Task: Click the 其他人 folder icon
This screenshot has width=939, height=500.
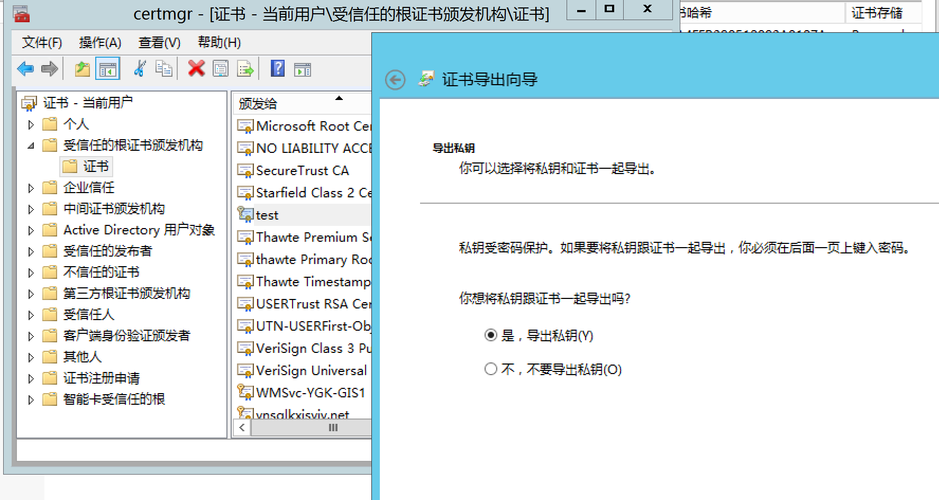Action: click(50, 357)
